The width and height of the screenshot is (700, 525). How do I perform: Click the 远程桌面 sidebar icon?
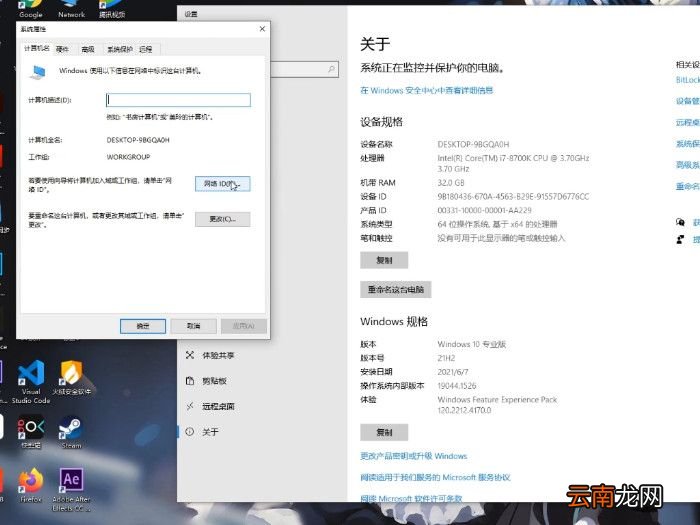click(x=190, y=406)
